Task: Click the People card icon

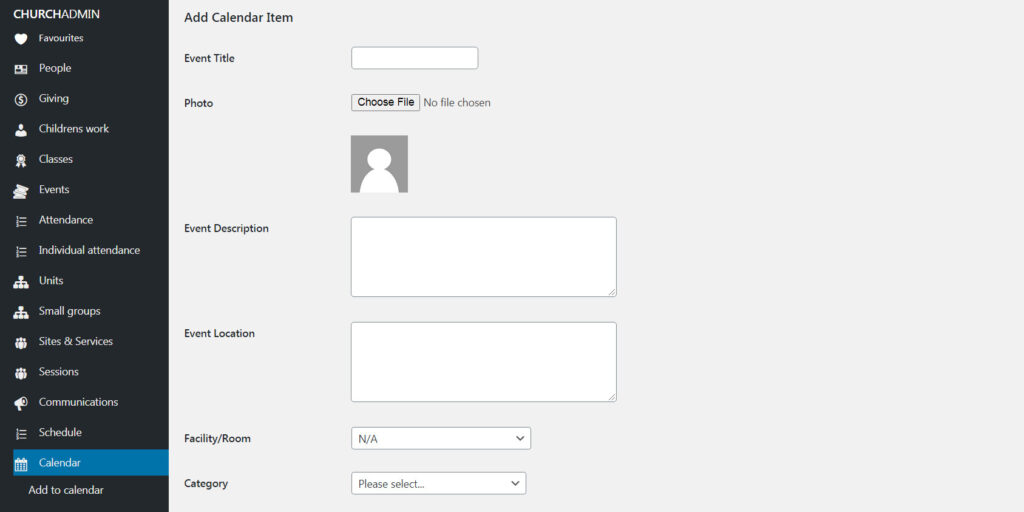Action: pyautogui.click(x=21, y=69)
